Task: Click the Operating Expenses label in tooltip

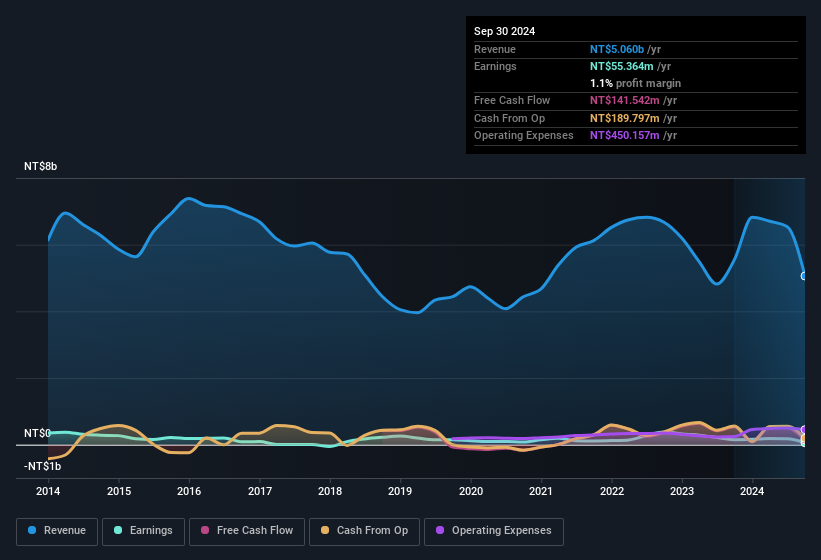Action: (524, 135)
